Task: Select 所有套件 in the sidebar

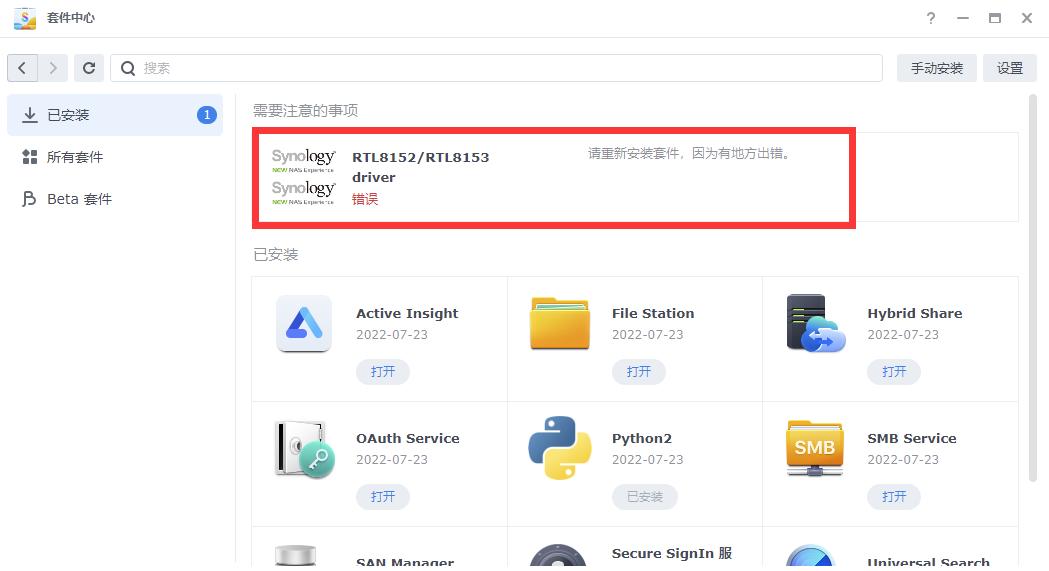Action: click(x=115, y=157)
